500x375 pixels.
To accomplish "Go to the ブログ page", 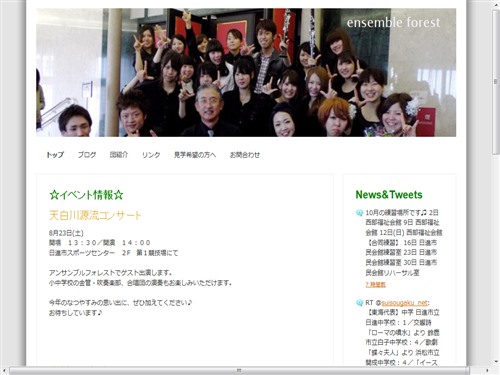I will click(87, 155).
